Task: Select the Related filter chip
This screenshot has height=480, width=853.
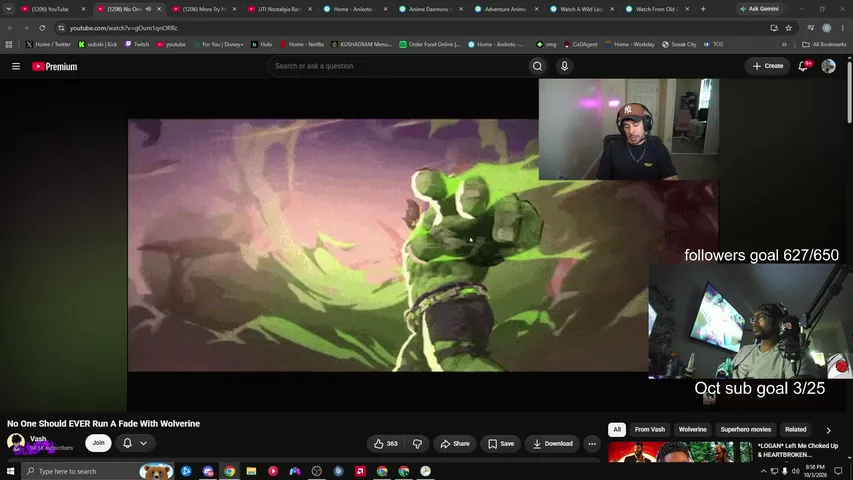Action: [x=795, y=429]
